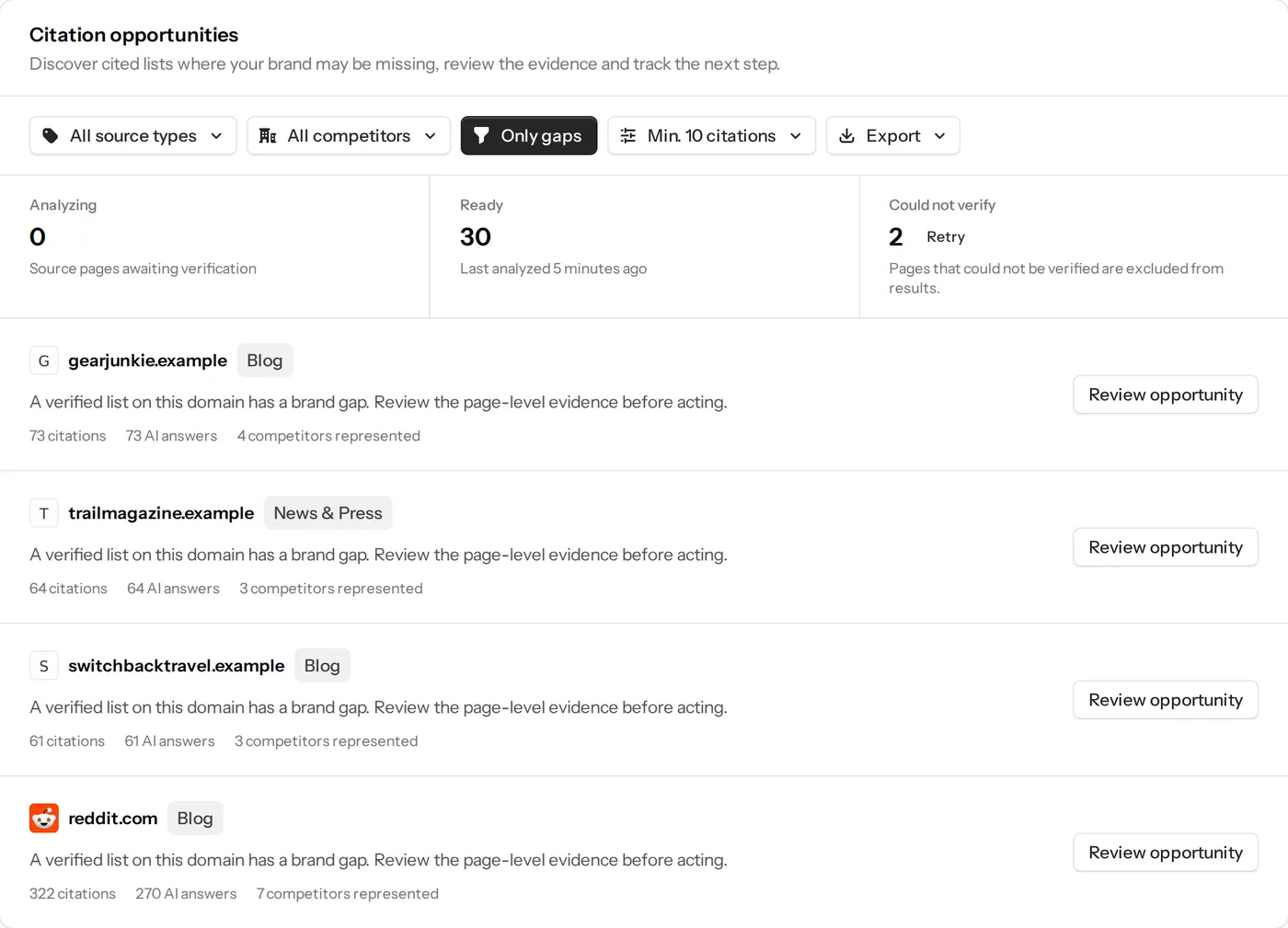Click the Analyzing count "0"
Image resolution: width=1288 pixels, height=928 pixels.
(x=38, y=236)
